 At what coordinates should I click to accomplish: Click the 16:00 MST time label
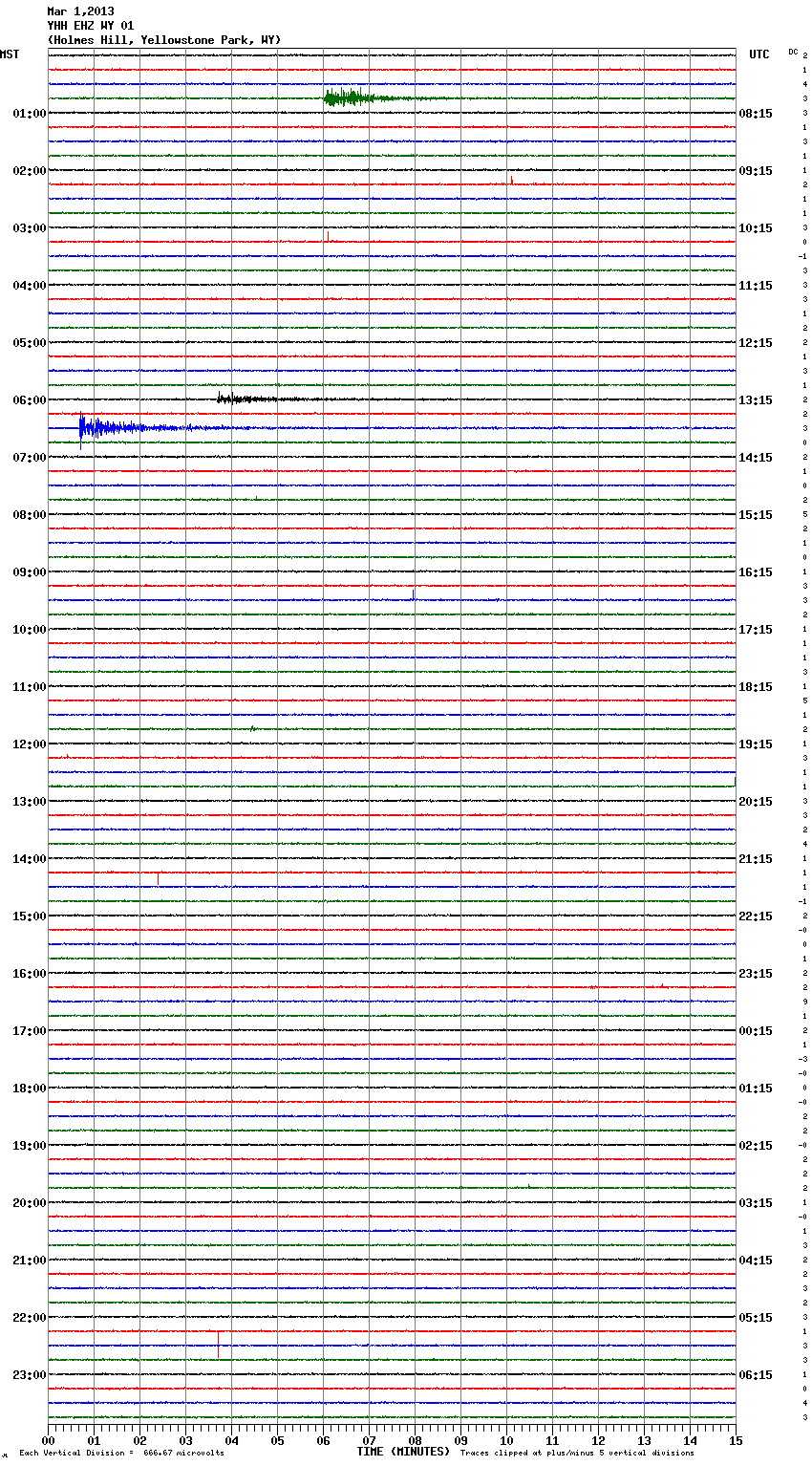pos(30,974)
